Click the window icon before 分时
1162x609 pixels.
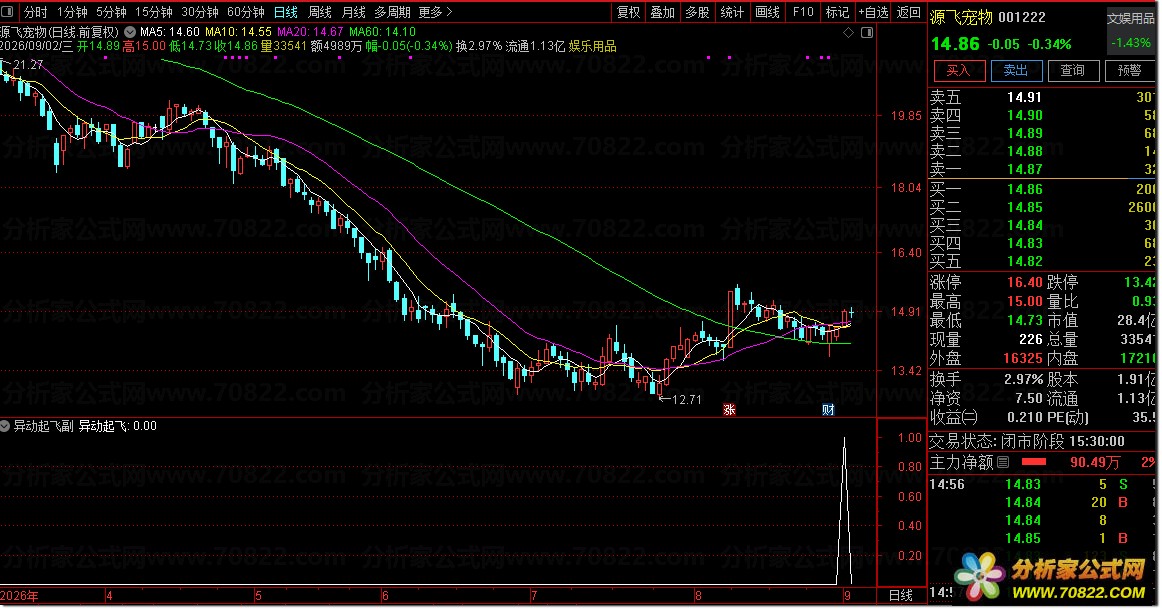(7, 12)
